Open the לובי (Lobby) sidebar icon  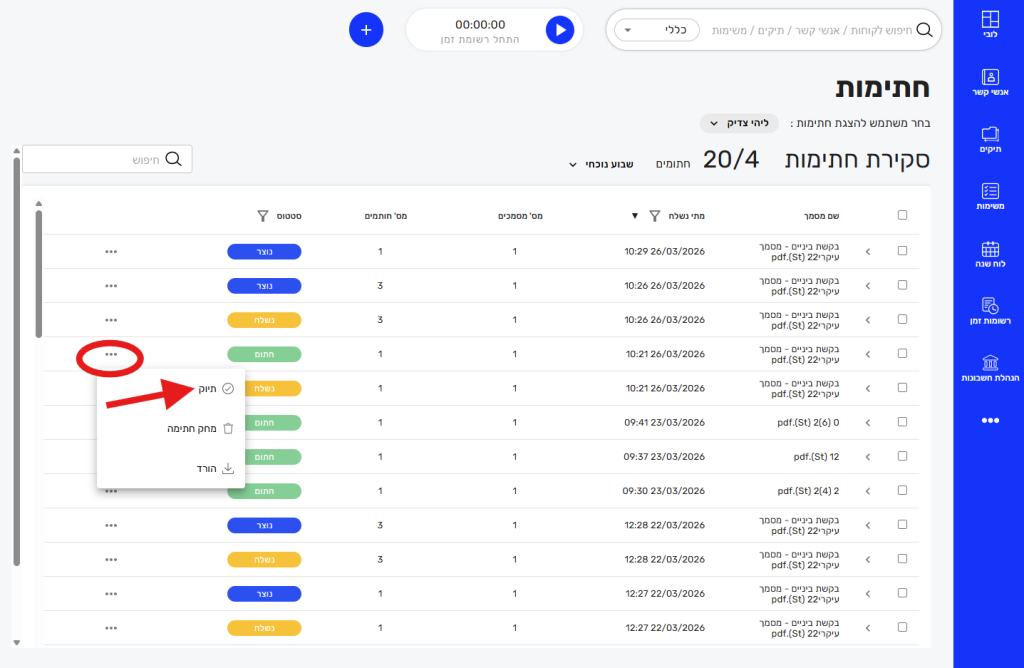989,24
